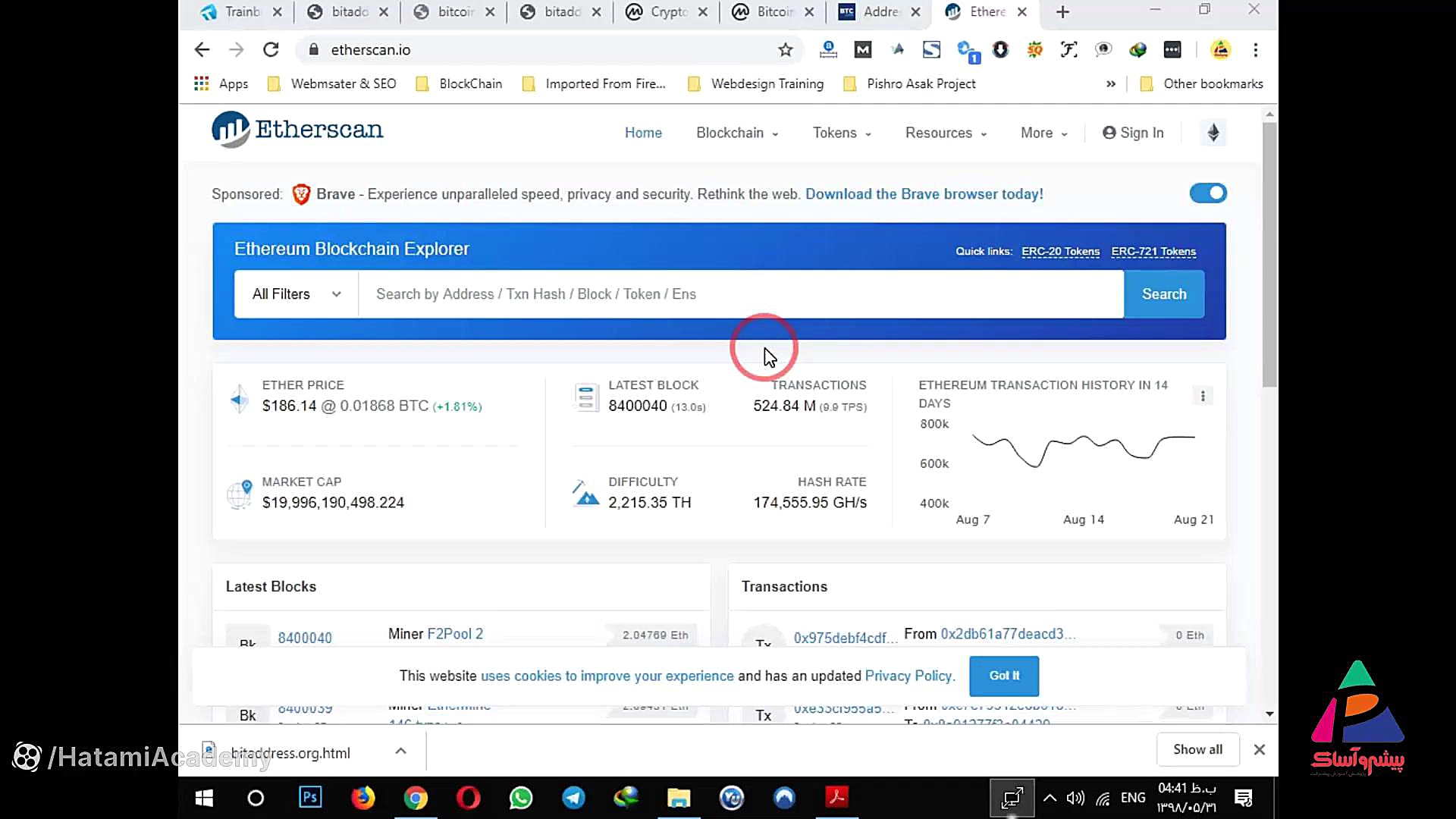Click the browser forward arrow

[x=237, y=50]
